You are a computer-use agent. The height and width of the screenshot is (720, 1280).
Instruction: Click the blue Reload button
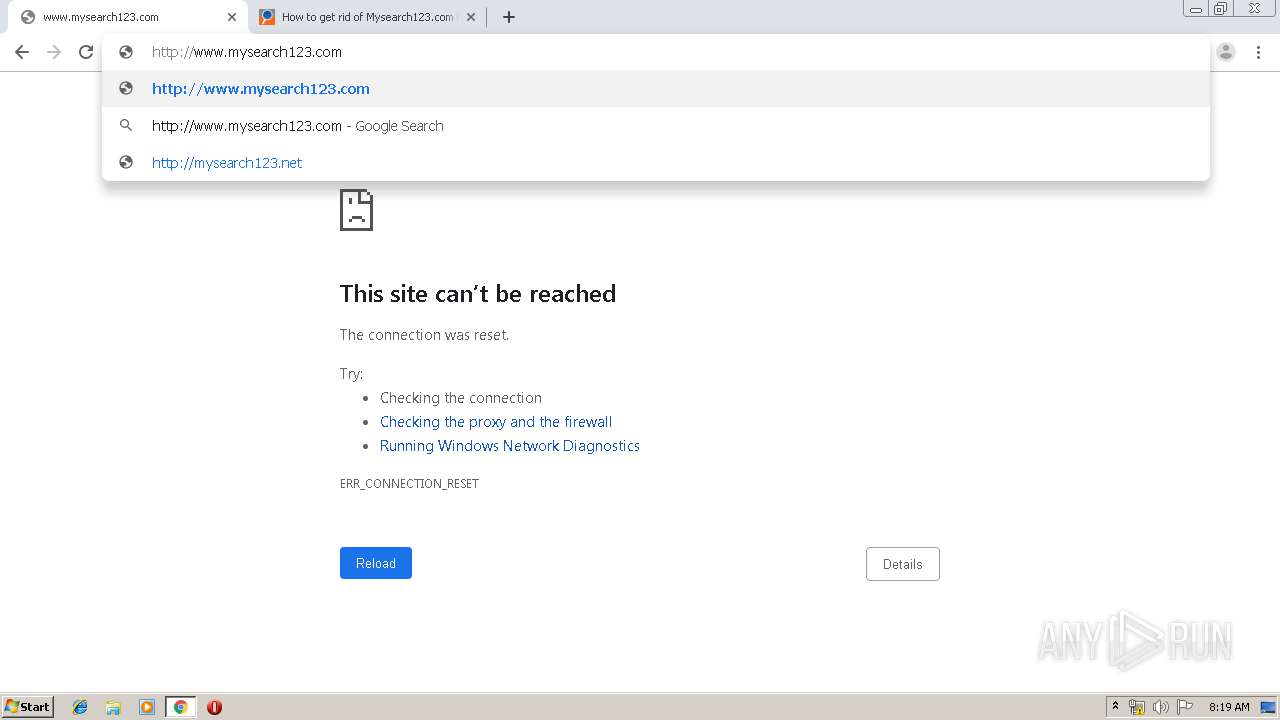(376, 563)
